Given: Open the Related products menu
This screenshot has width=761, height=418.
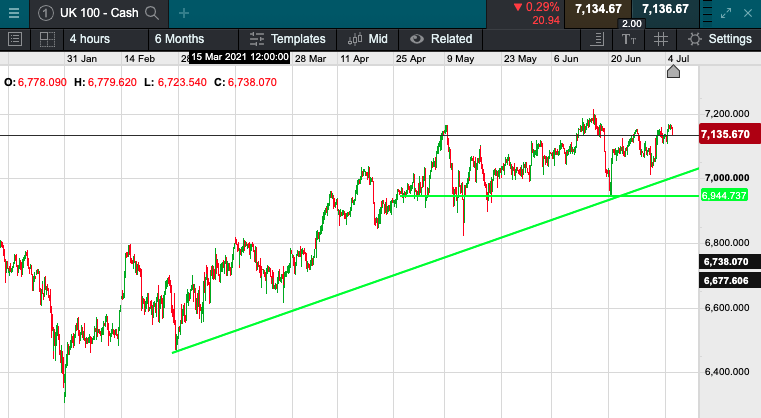Looking at the screenshot, I should click(441, 39).
